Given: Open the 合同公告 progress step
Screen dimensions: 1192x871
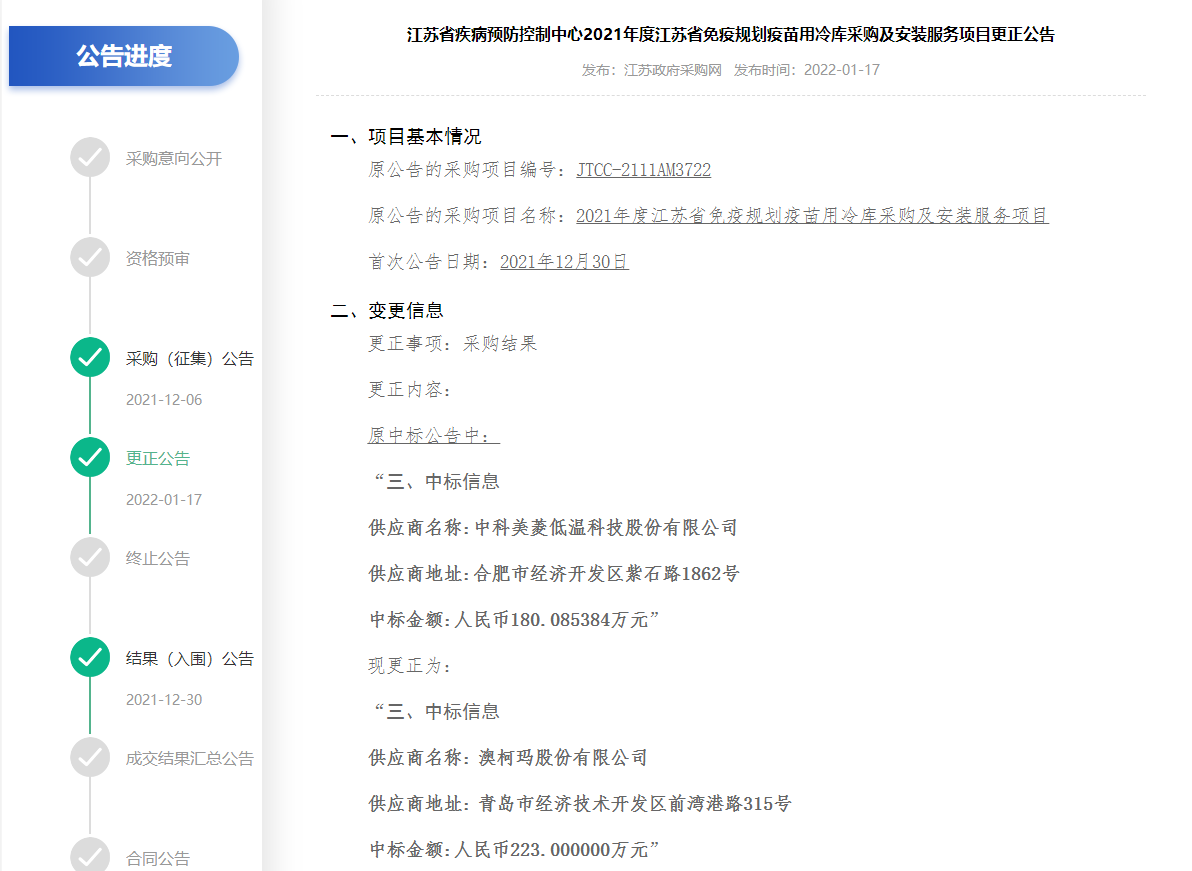Looking at the screenshot, I should [x=157, y=859].
